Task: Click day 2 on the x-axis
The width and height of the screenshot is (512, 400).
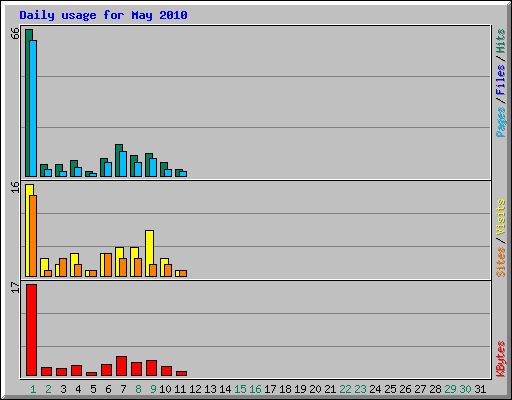Action: pyautogui.click(x=48, y=389)
